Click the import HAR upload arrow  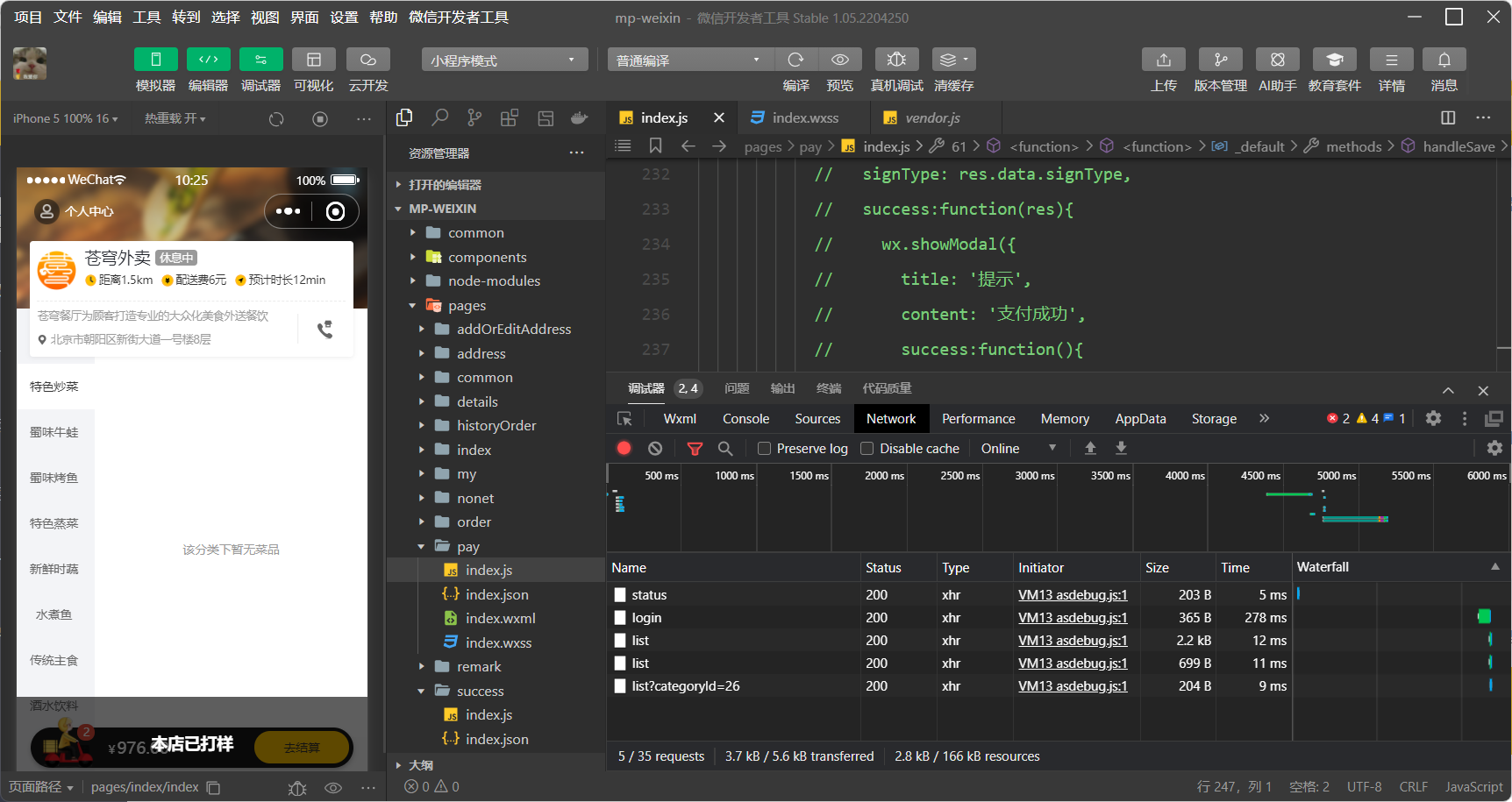pos(1090,448)
